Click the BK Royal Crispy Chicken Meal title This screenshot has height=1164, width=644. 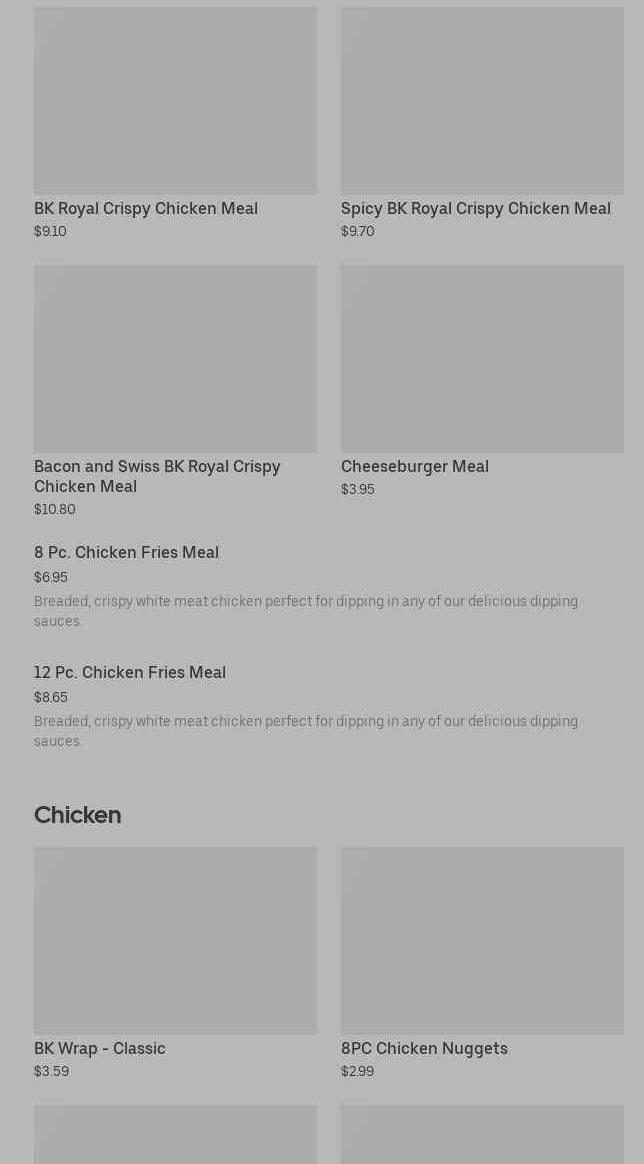click(146, 208)
